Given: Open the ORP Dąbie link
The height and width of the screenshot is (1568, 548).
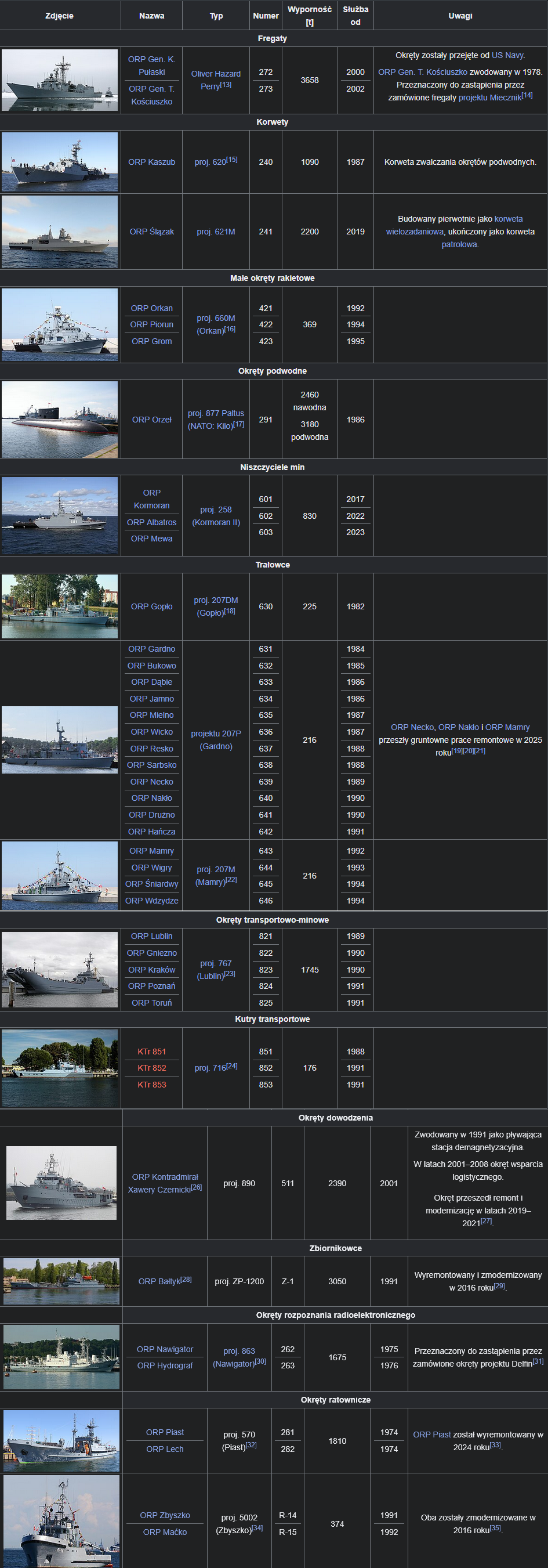Looking at the screenshot, I should (x=151, y=682).
